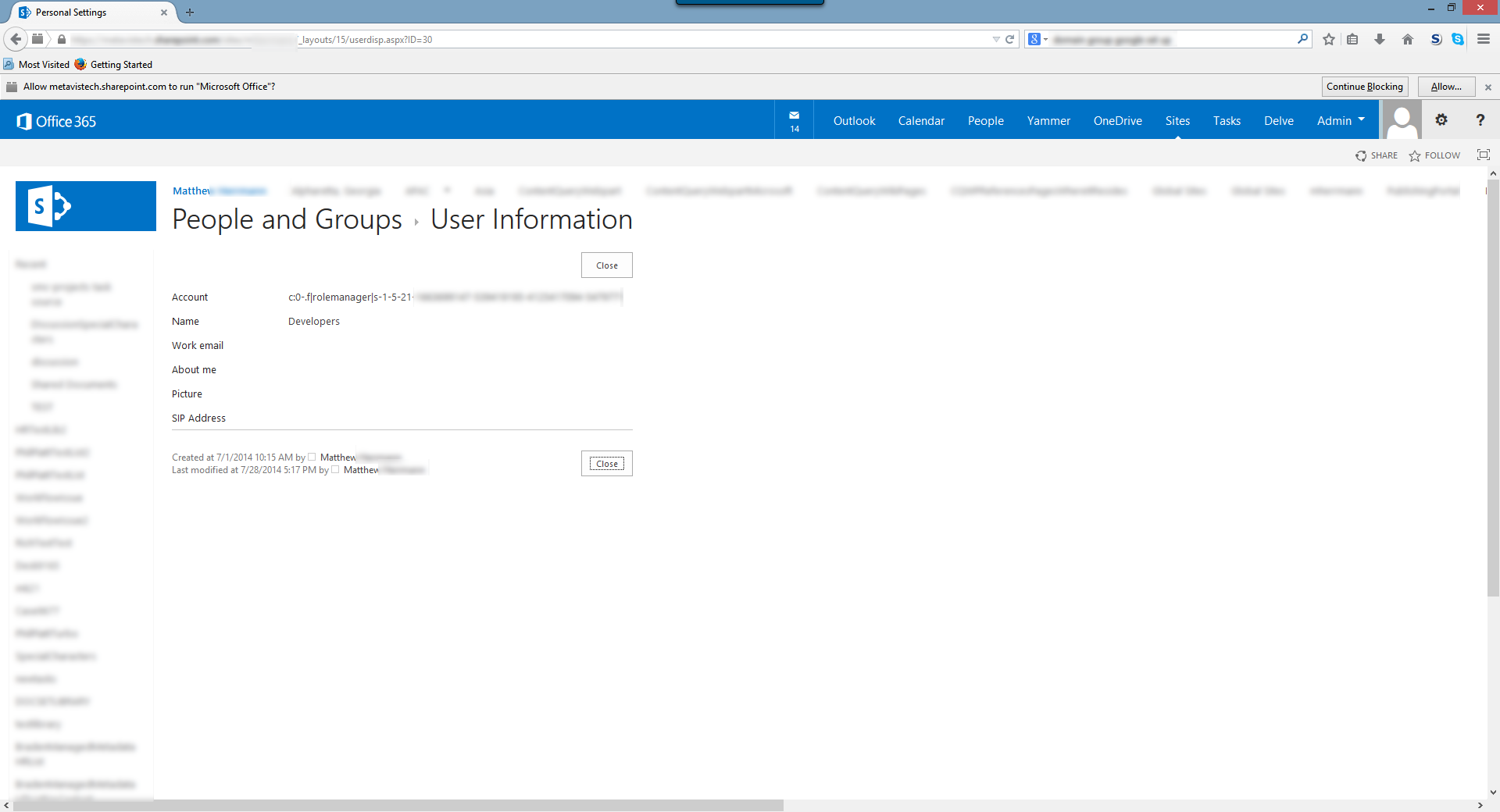Open the user profile picture menu
The height and width of the screenshot is (812, 1500).
1402,120
